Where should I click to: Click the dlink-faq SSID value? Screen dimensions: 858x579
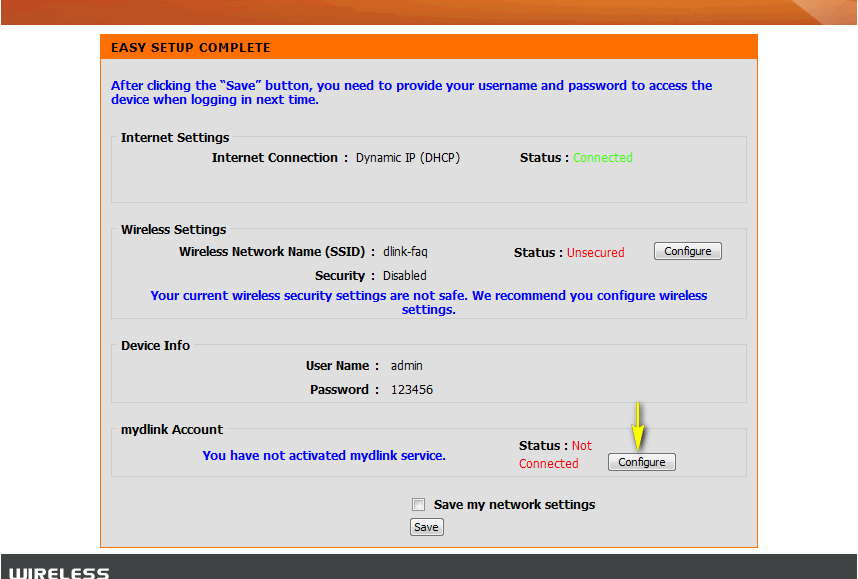[405, 252]
